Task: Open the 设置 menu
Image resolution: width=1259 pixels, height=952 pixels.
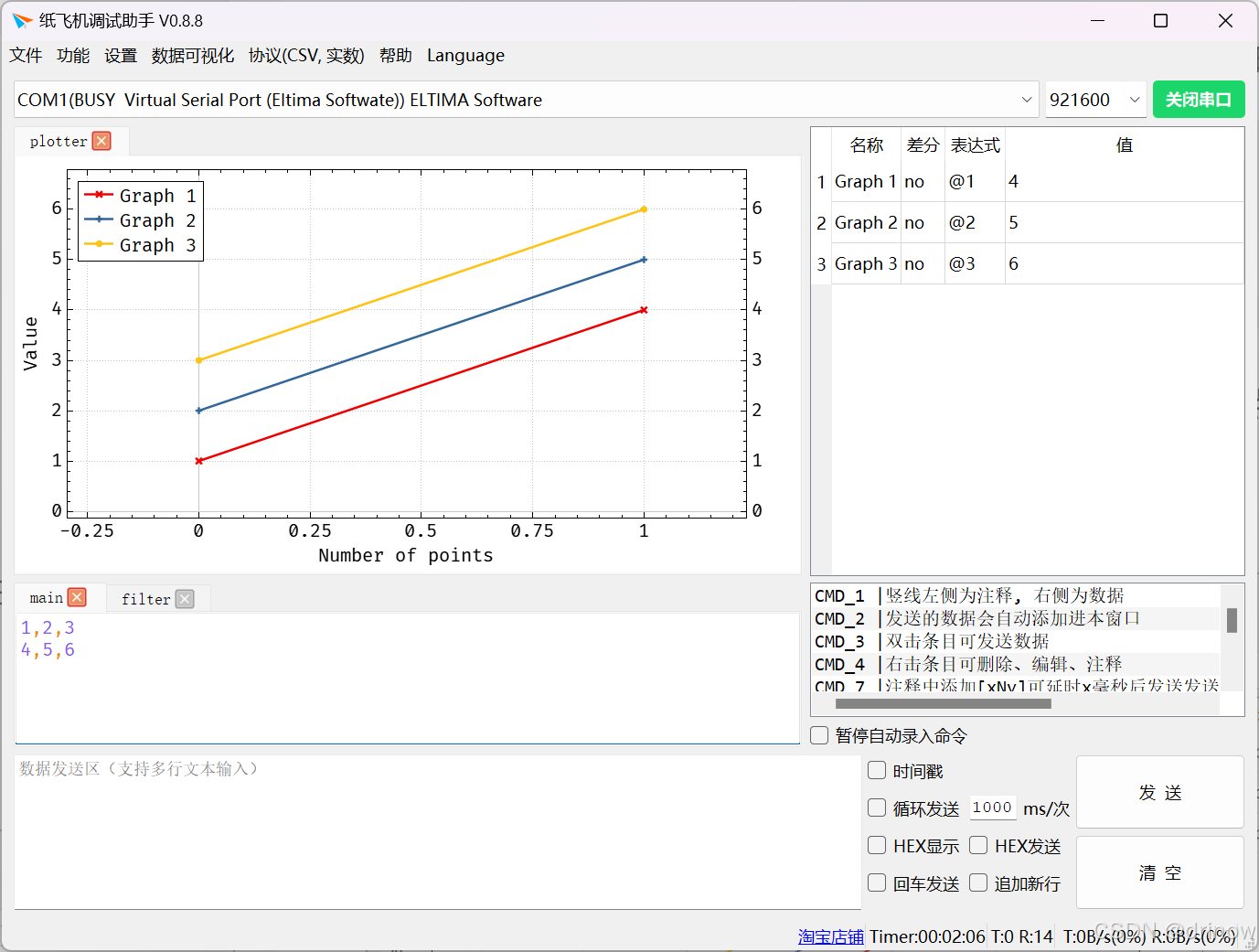Action: point(121,56)
